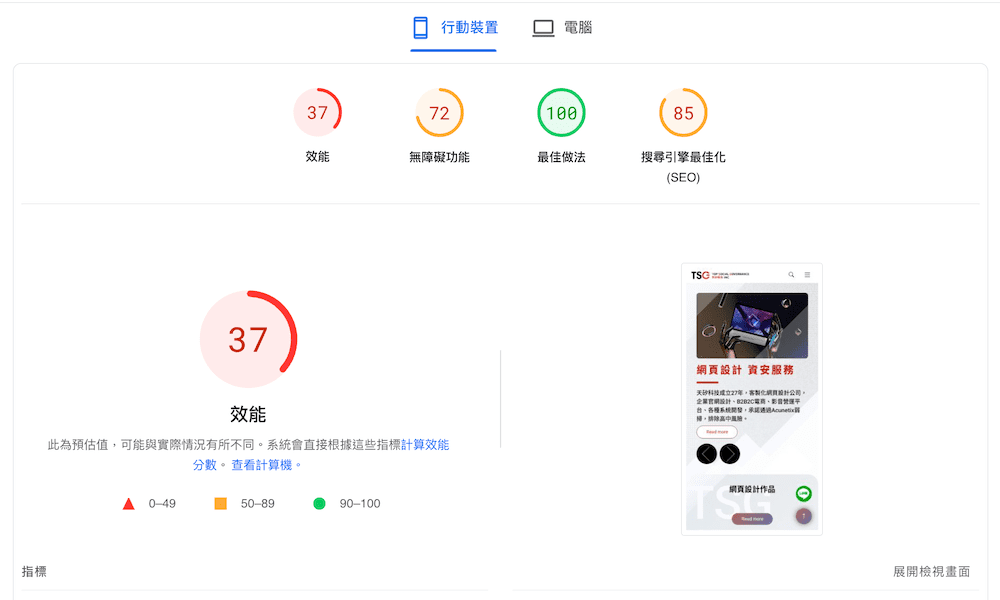The height and width of the screenshot is (600, 1000).
Task: Click the 0–49 range text
Action: (x=162, y=504)
